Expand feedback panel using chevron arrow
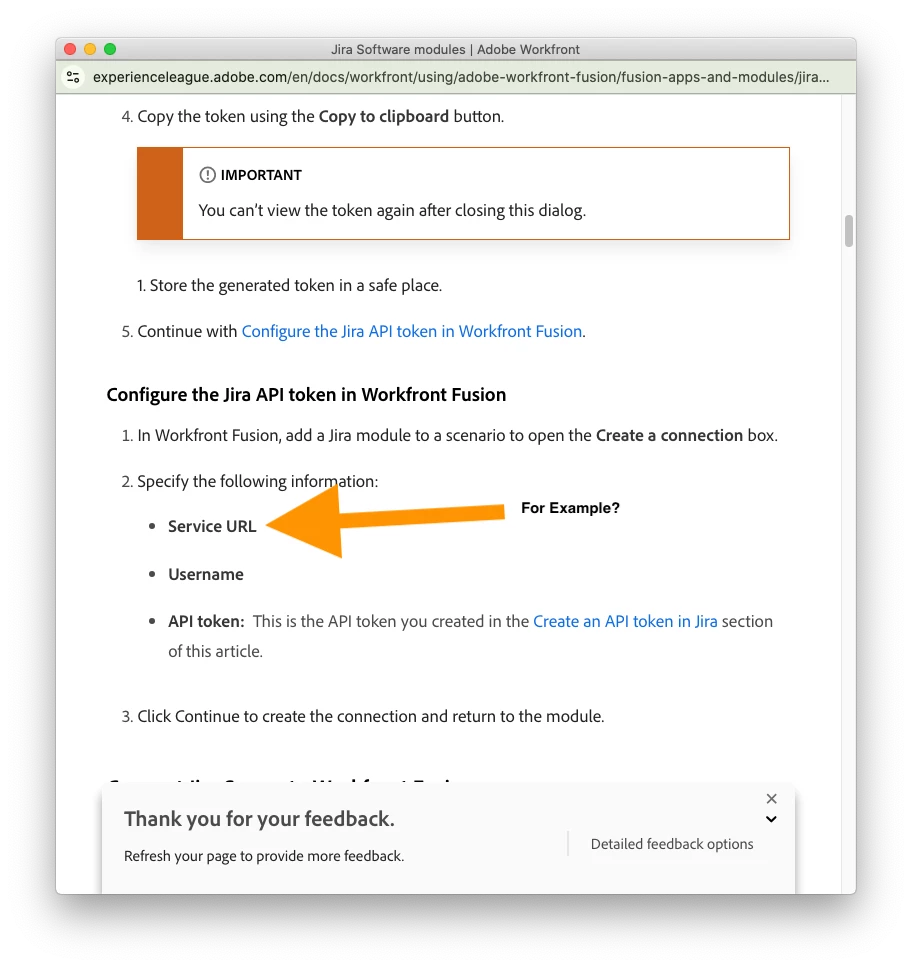The width and height of the screenshot is (912, 968). click(771, 819)
